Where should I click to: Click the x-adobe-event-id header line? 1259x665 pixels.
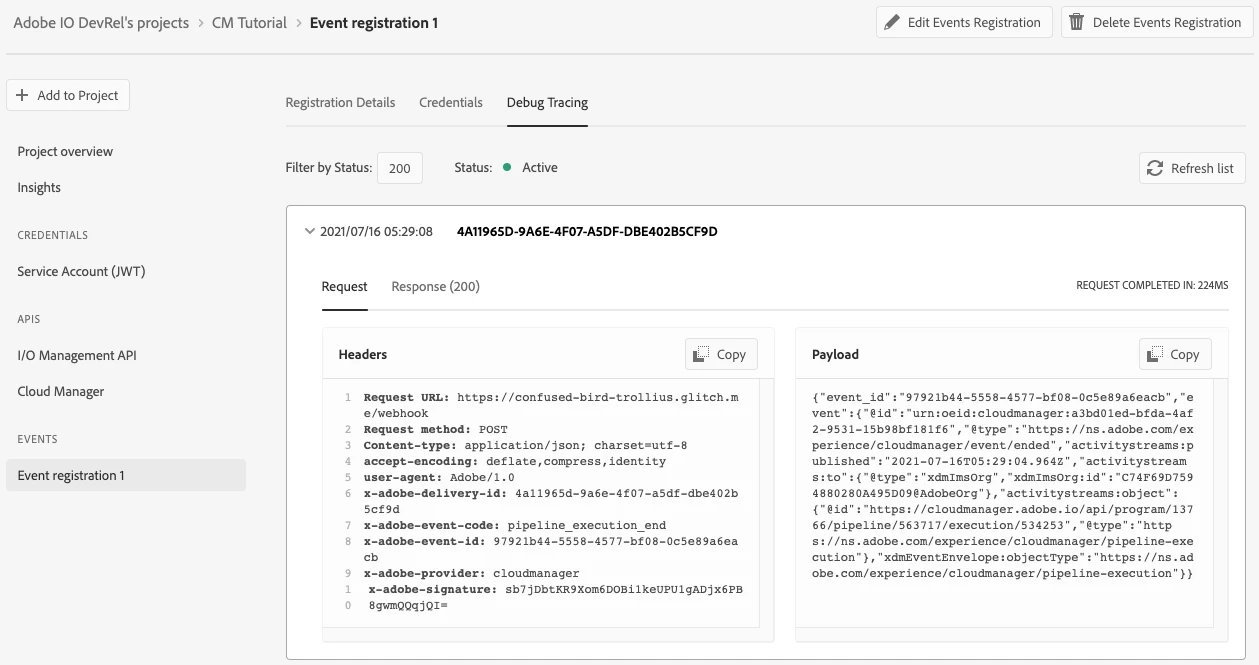coord(551,549)
